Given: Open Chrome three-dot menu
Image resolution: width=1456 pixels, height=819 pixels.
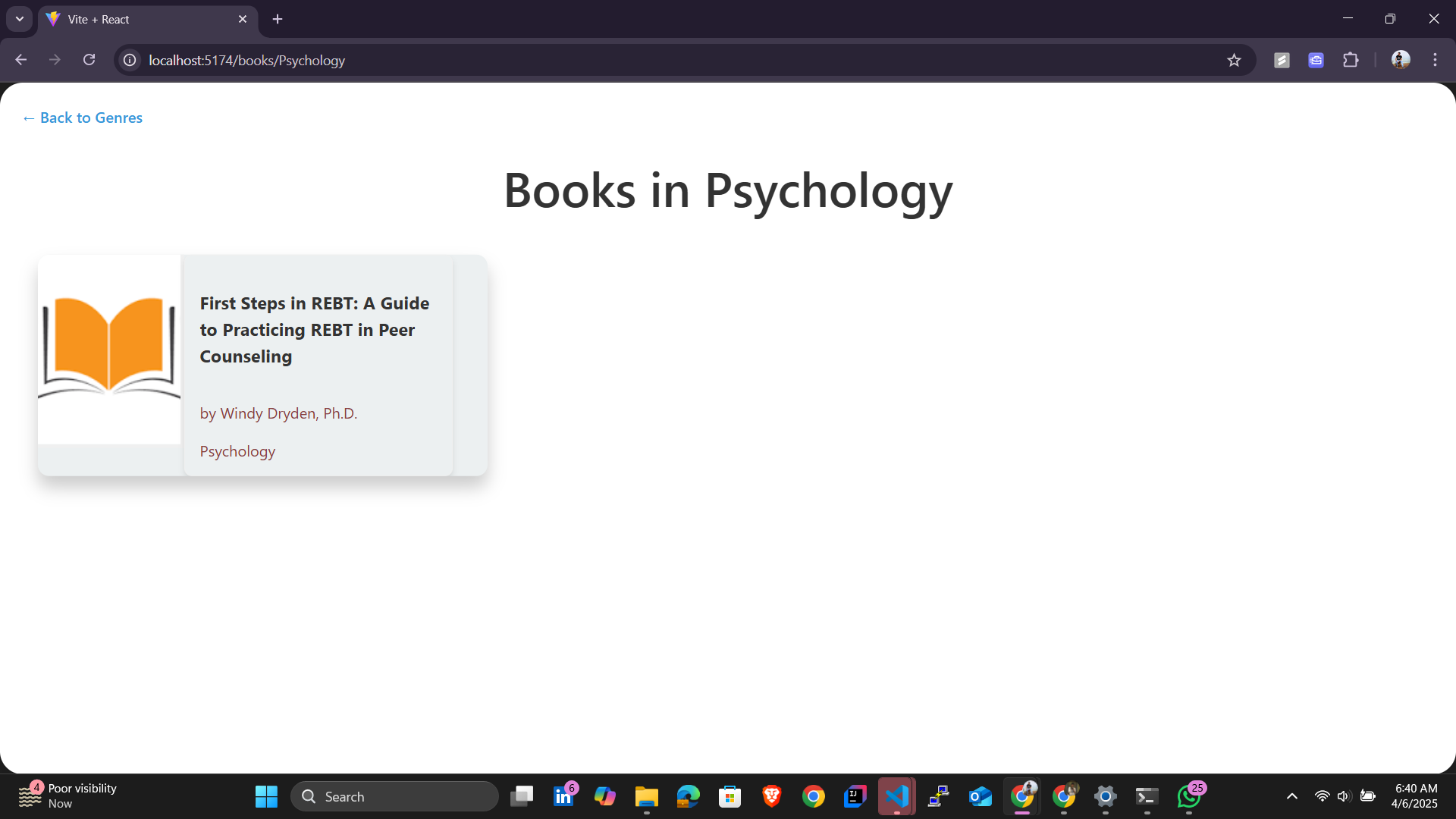Looking at the screenshot, I should point(1435,60).
